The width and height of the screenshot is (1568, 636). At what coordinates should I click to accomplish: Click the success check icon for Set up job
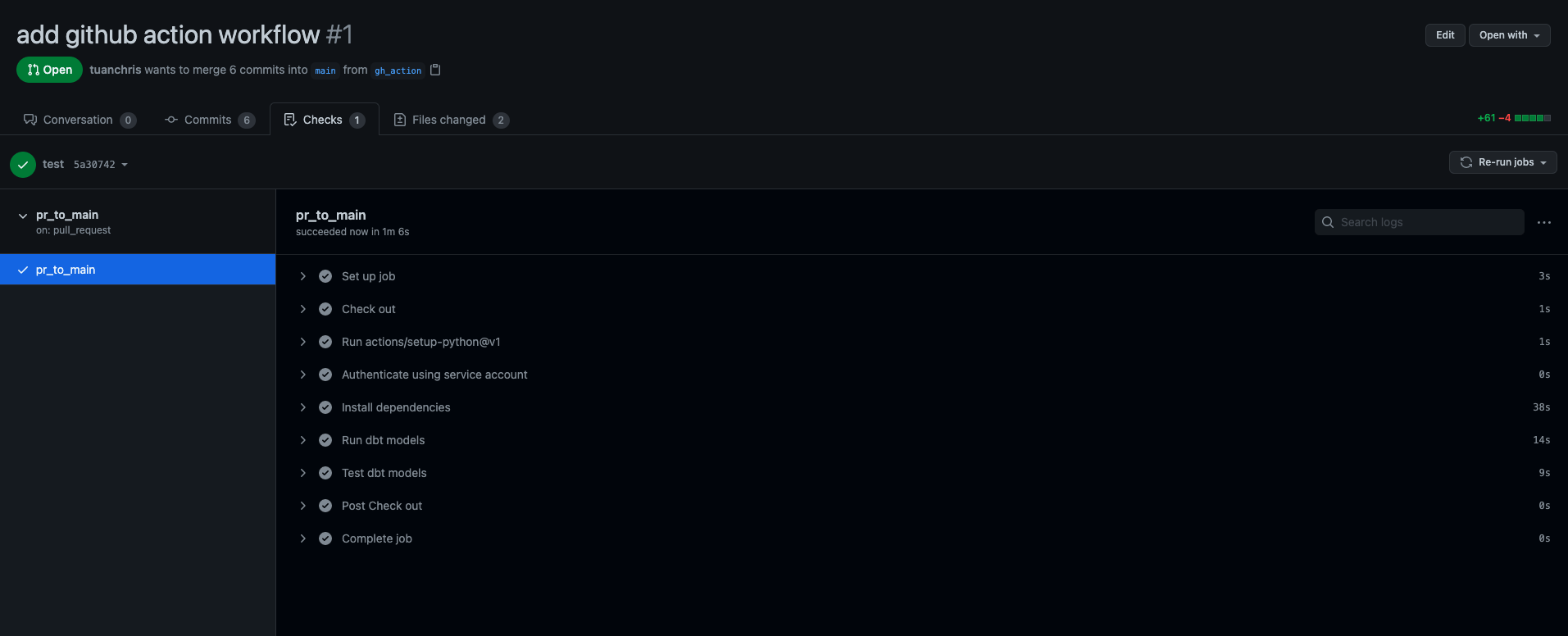coord(325,276)
